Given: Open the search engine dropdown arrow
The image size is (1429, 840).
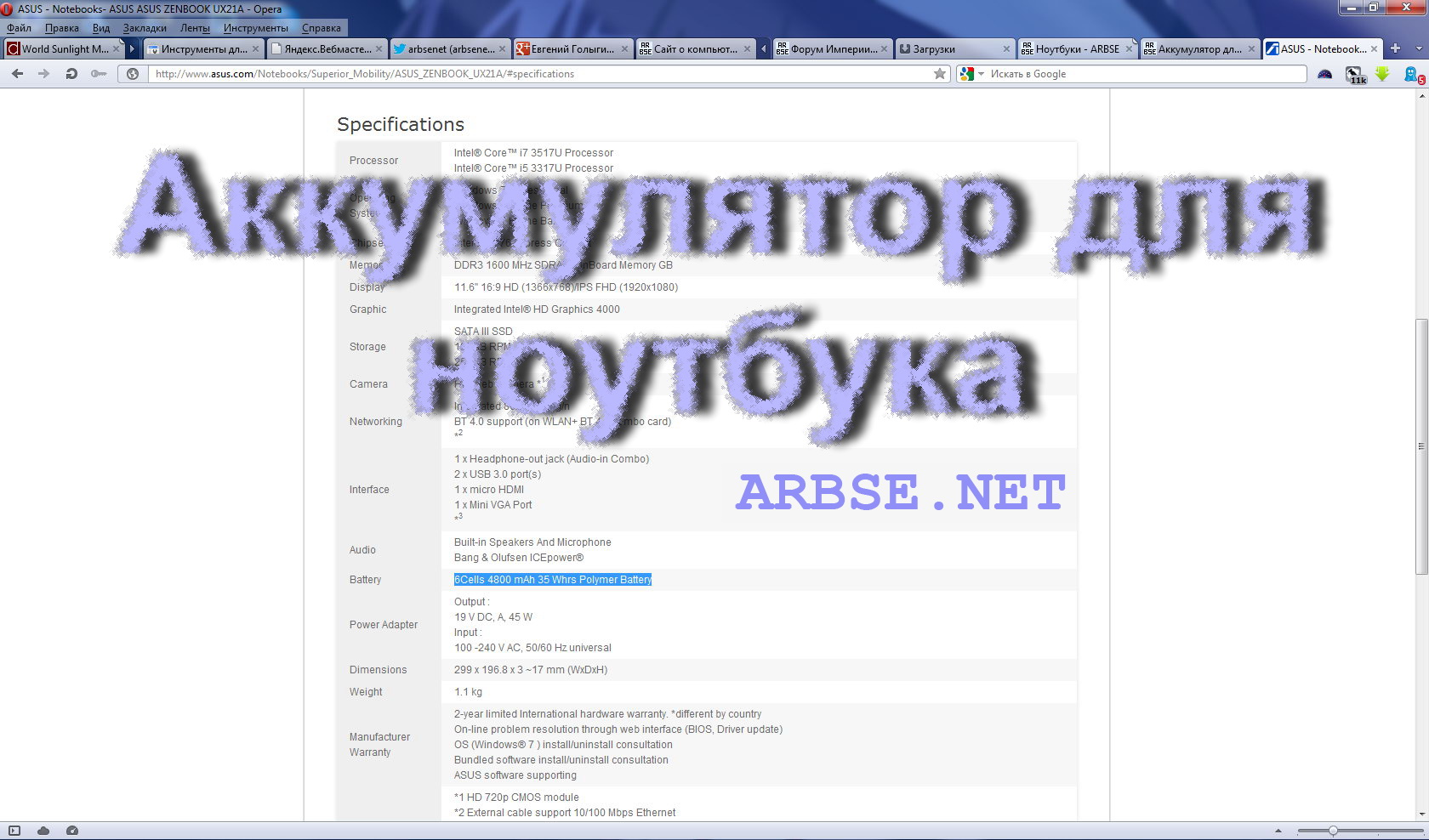Looking at the screenshot, I should click(x=981, y=74).
